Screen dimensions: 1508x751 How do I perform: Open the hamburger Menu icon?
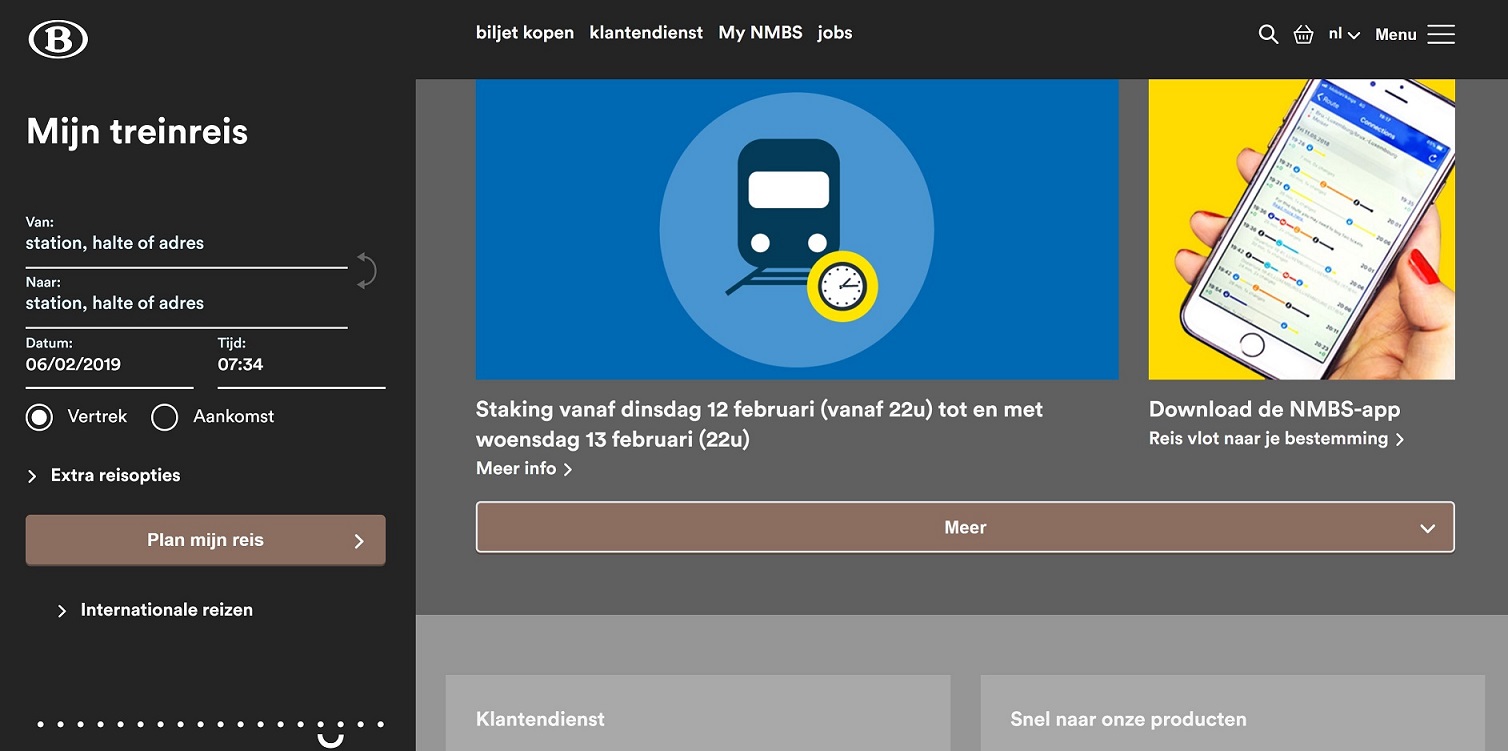click(1441, 35)
